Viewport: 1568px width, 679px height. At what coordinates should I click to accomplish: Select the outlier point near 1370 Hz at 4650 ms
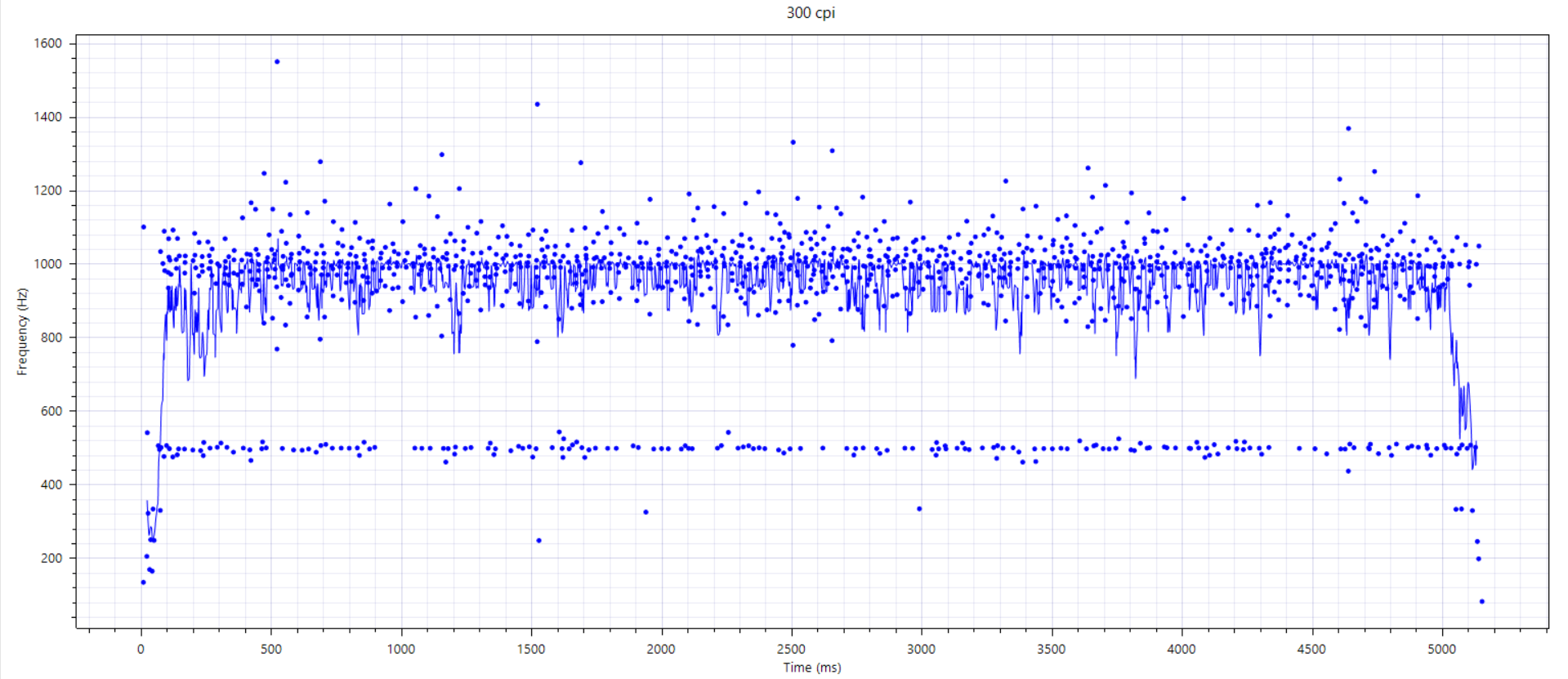coord(1348,128)
